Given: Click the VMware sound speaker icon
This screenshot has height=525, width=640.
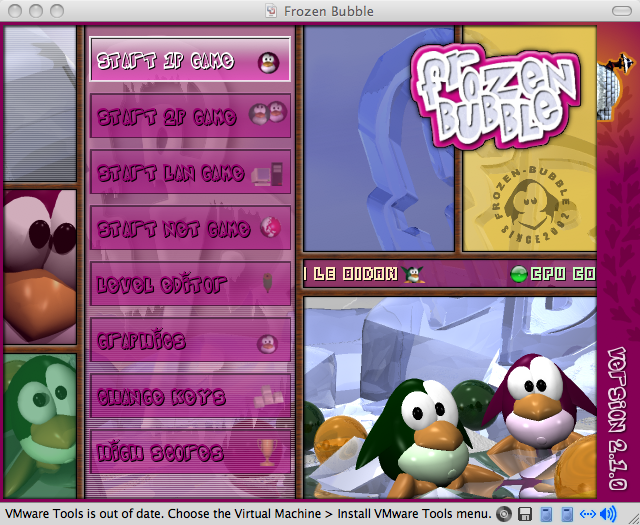Looking at the screenshot, I should coord(608,514).
